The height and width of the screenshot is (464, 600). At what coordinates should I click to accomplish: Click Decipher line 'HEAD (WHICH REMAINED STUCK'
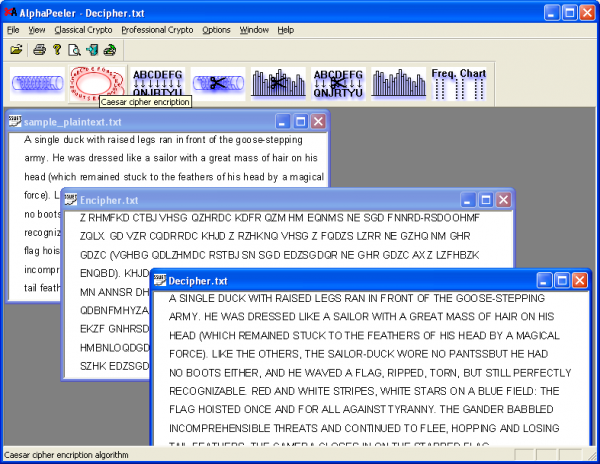(364, 335)
